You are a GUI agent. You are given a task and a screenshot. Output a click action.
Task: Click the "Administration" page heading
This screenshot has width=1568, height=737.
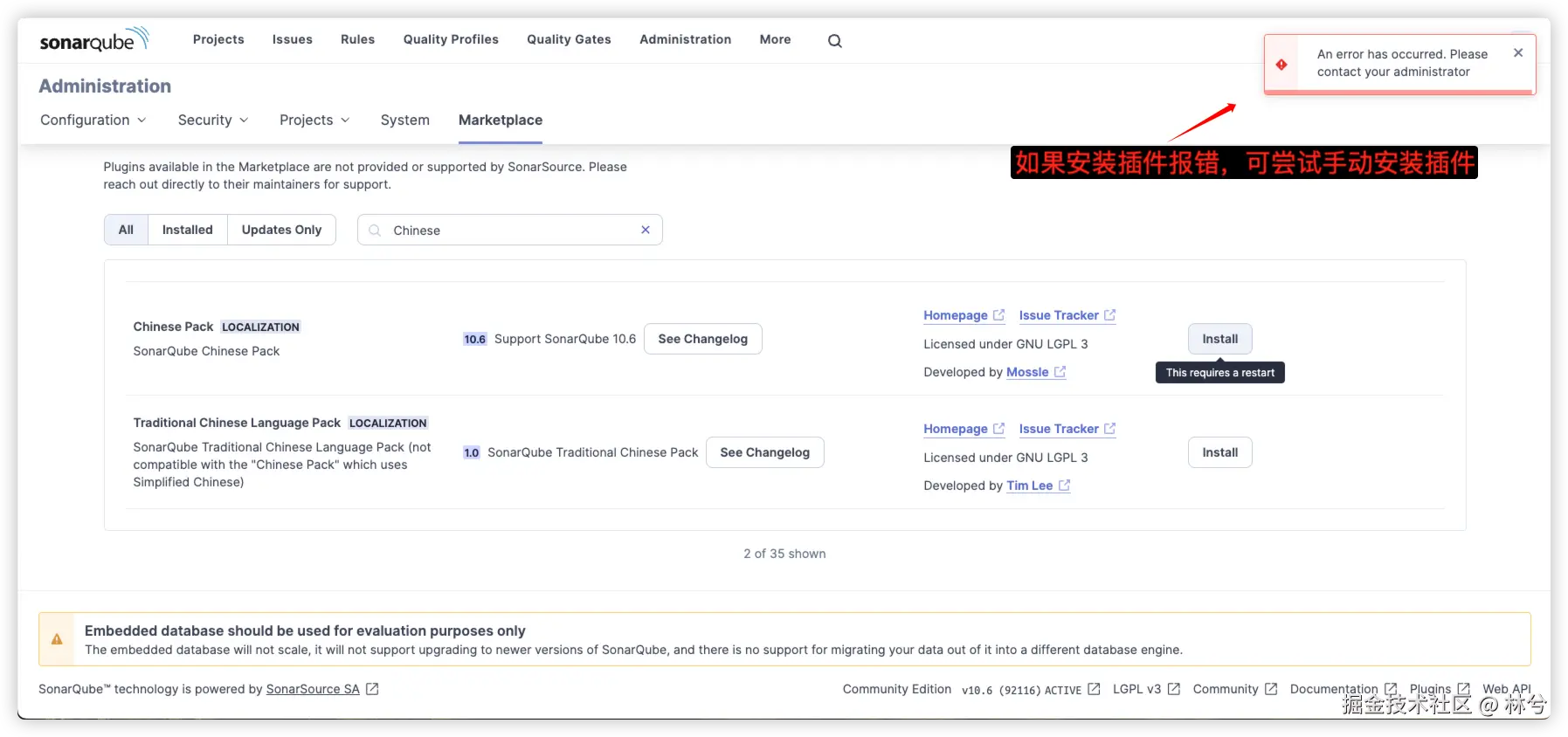tap(105, 86)
